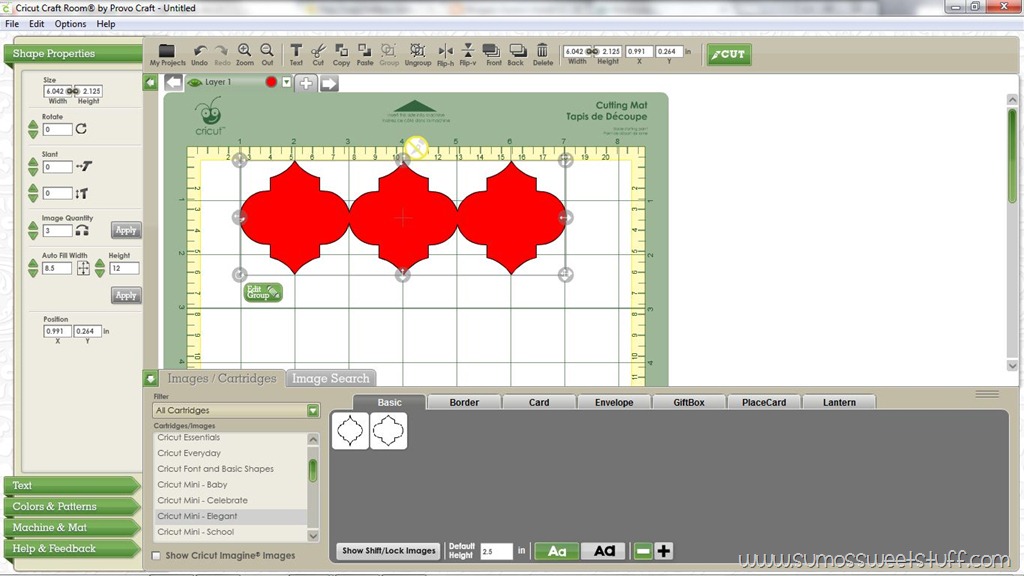The image size is (1024, 576).
Task: Click the Rotate value field
Action: (x=57, y=129)
